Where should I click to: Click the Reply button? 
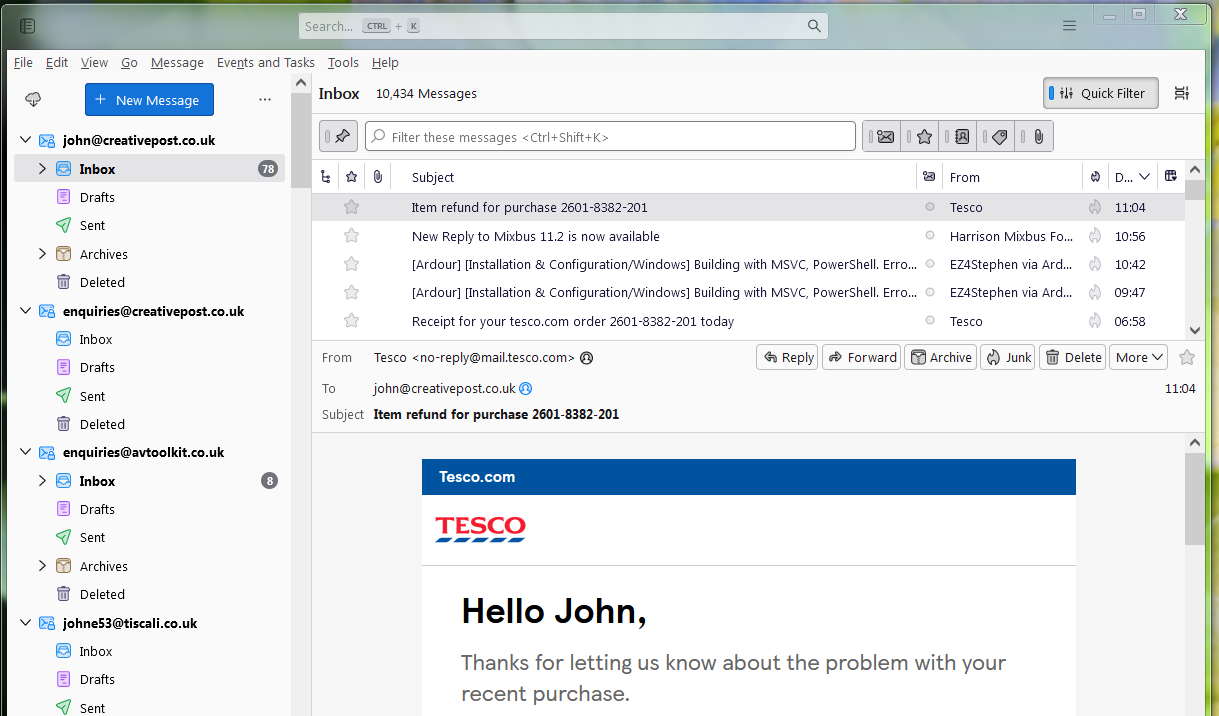787,357
